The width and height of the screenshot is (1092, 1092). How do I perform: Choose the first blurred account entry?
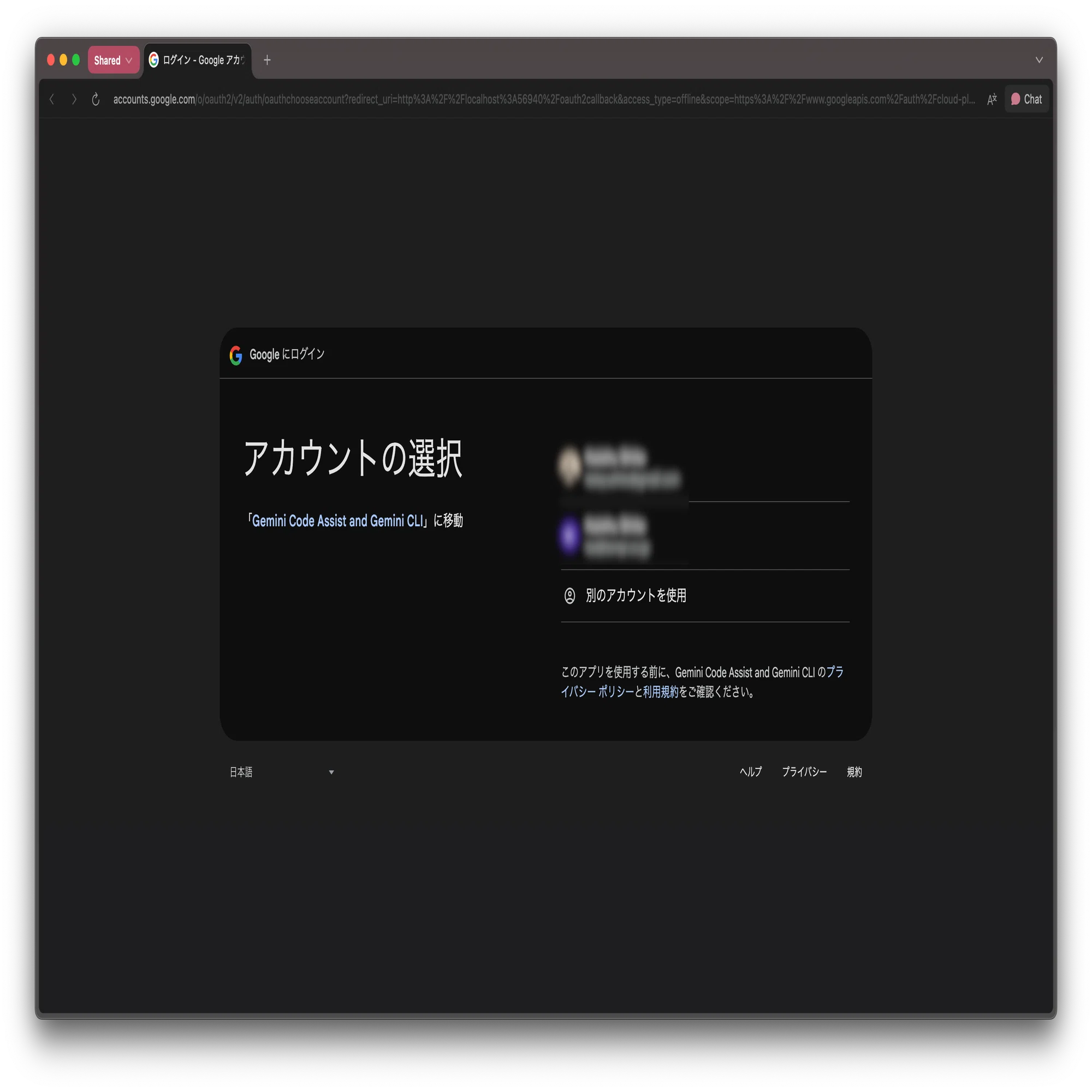[705, 468]
